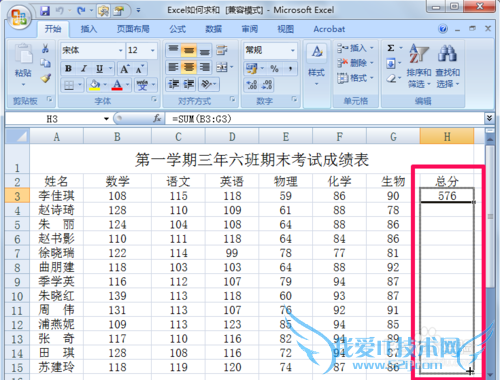
Task: Apply fill color with paint bucket
Action: tap(95, 85)
